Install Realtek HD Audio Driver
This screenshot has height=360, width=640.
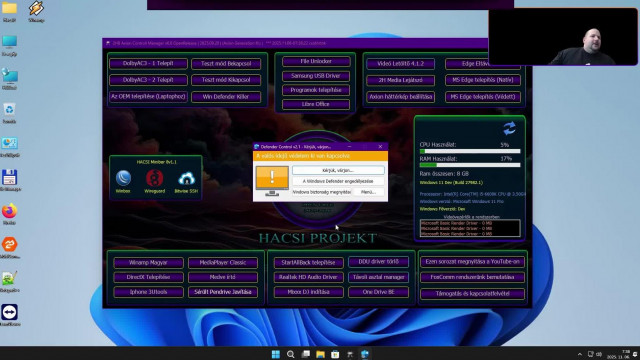308,277
